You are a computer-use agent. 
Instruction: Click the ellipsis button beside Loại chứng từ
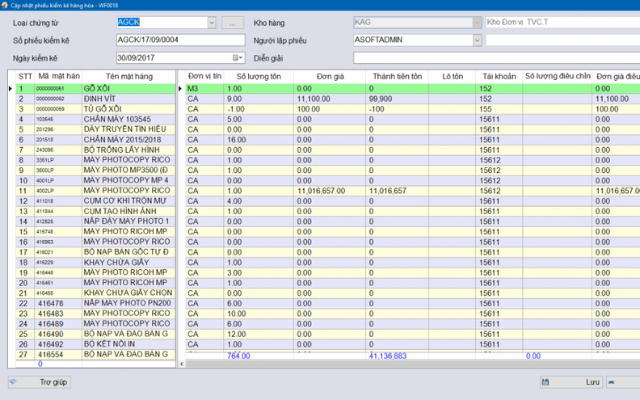click(232, 21)
